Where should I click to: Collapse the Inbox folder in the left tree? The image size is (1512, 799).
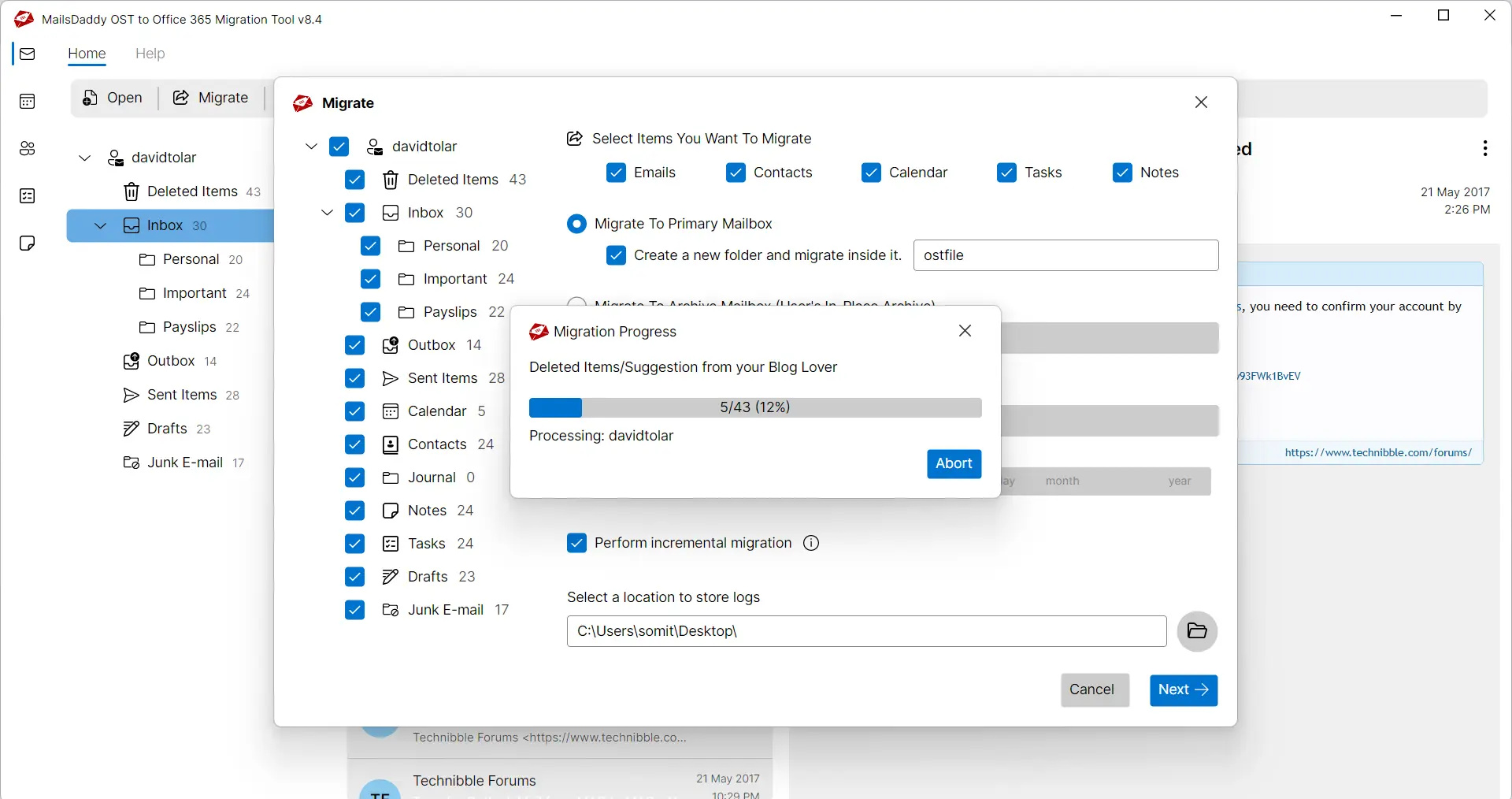(x=100, y=225)
